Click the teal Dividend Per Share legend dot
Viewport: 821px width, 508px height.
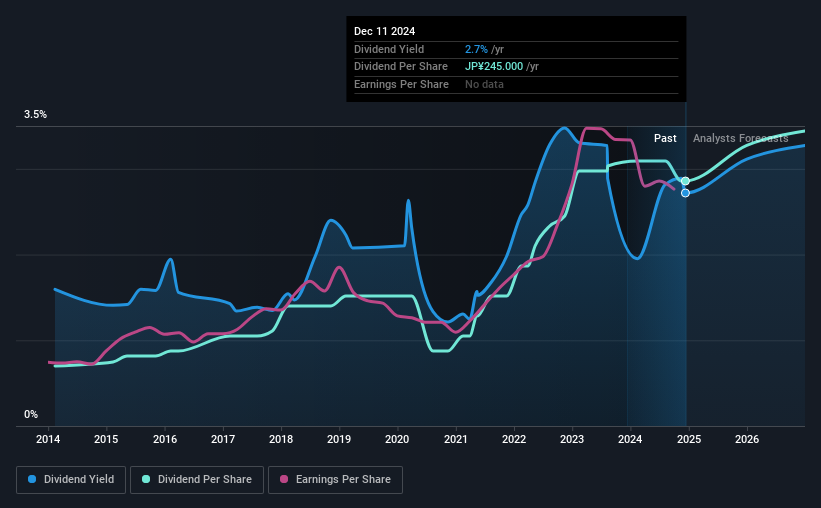click(x=146, y=479)
